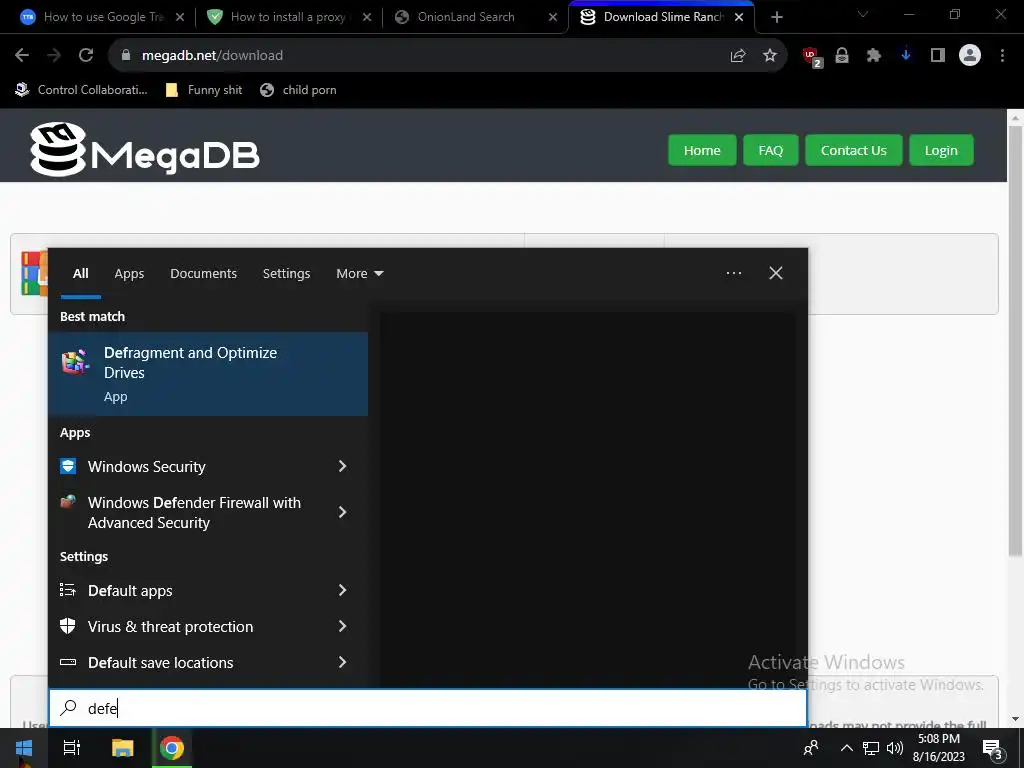Click the MegaDB Login button
1024x768 pixels.
tap(941, 150)
